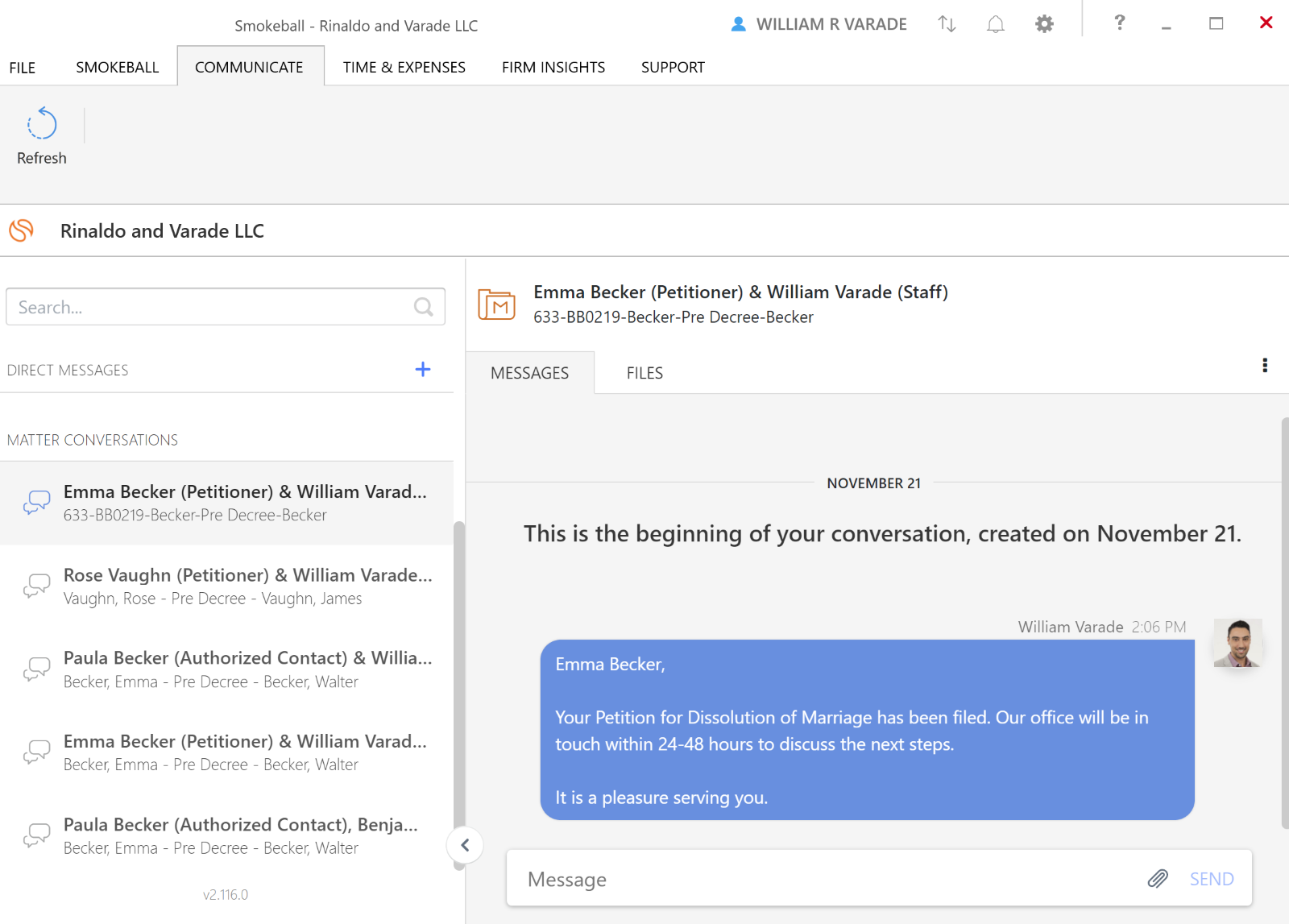The image size is (1289, 924).
Task: Click William Varade's avatar photo
Action: 1237,643
